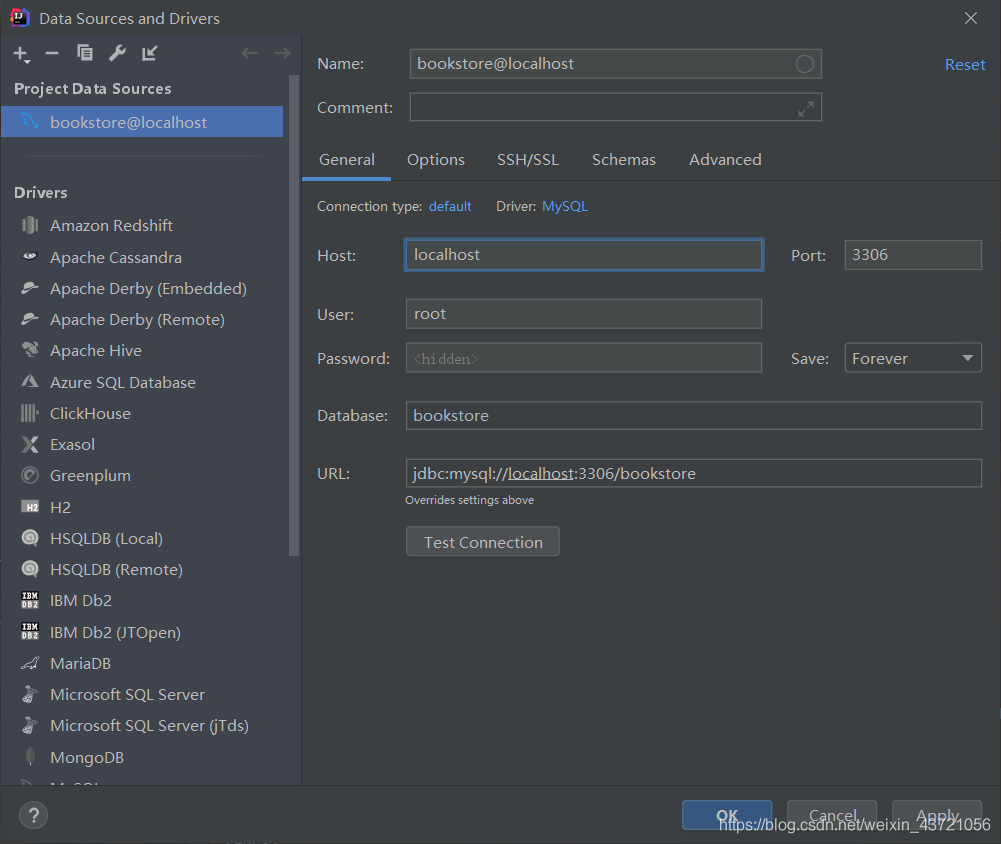Click the Database field containing bookstore
This screenshot has width=1001, height=844.
pyautogui.click(x=694, y=416)
